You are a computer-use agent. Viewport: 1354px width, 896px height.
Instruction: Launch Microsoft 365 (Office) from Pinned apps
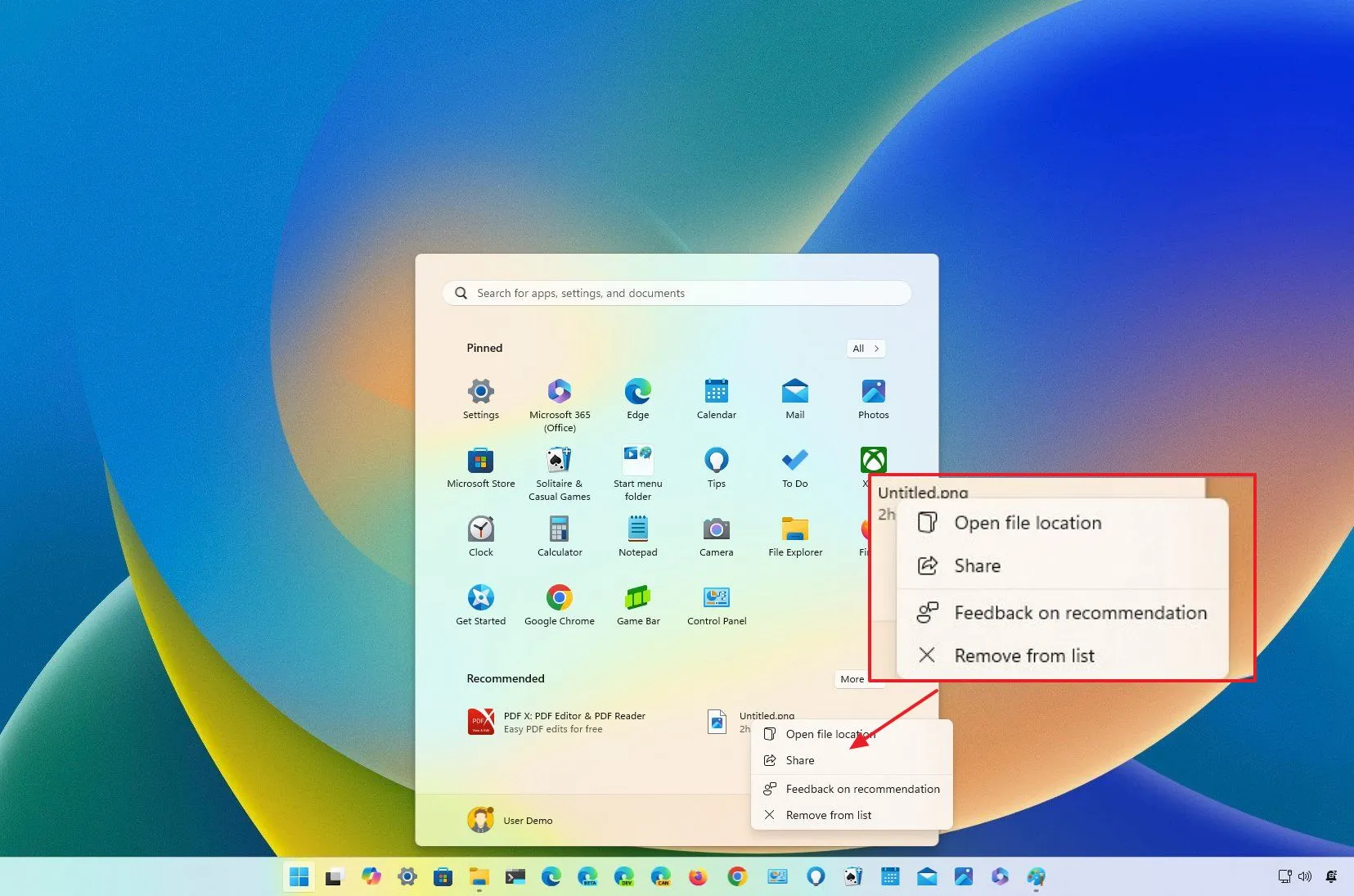click(560, 405)
